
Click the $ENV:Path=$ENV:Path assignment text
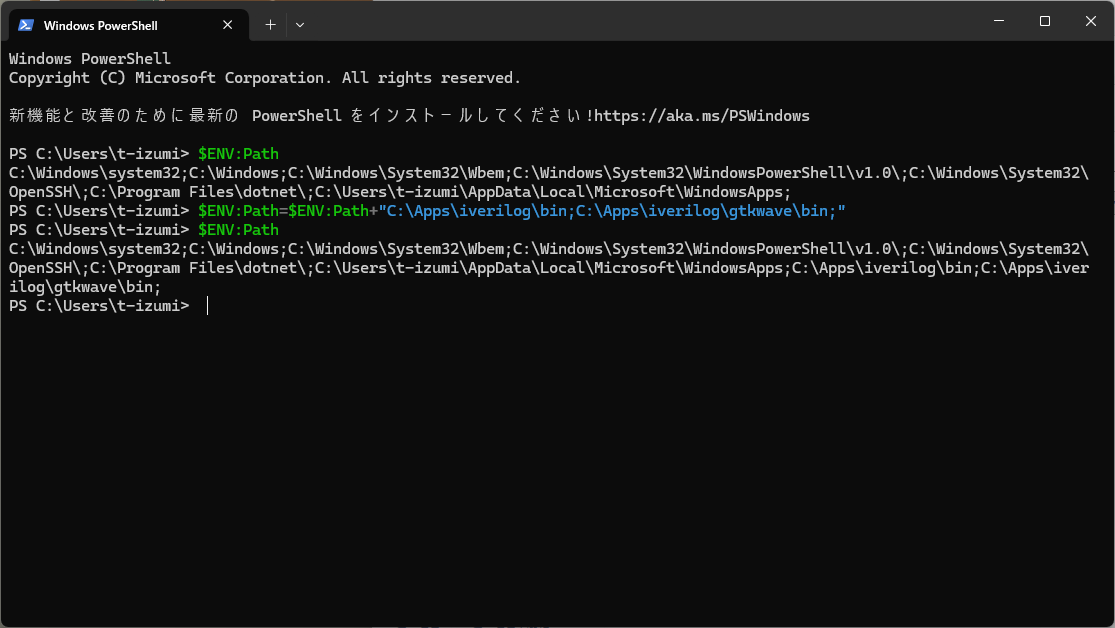[x=283, y=211]
